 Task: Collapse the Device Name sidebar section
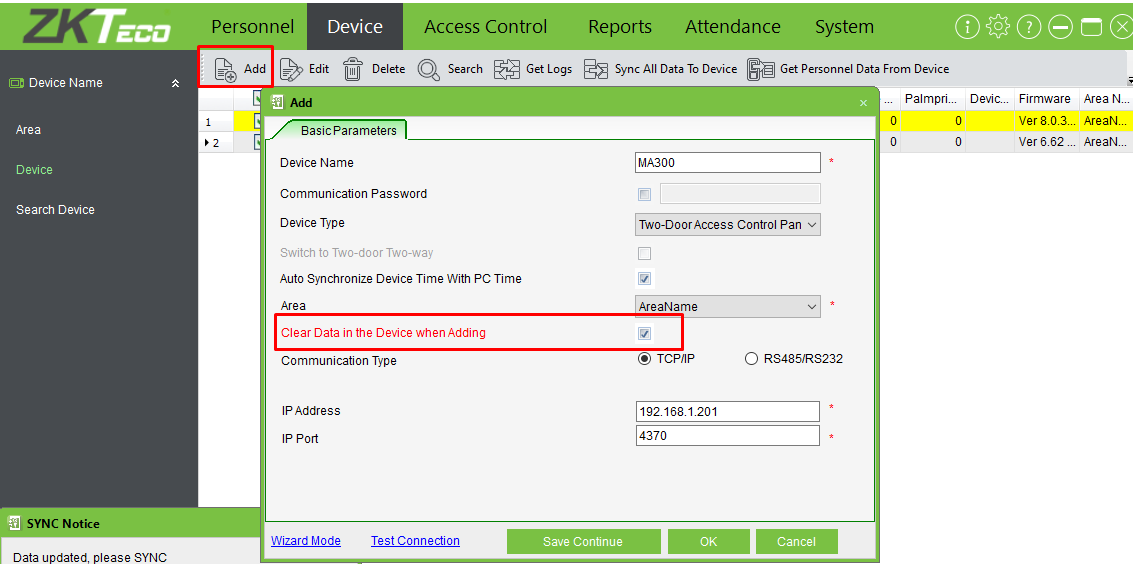[176, 83]
